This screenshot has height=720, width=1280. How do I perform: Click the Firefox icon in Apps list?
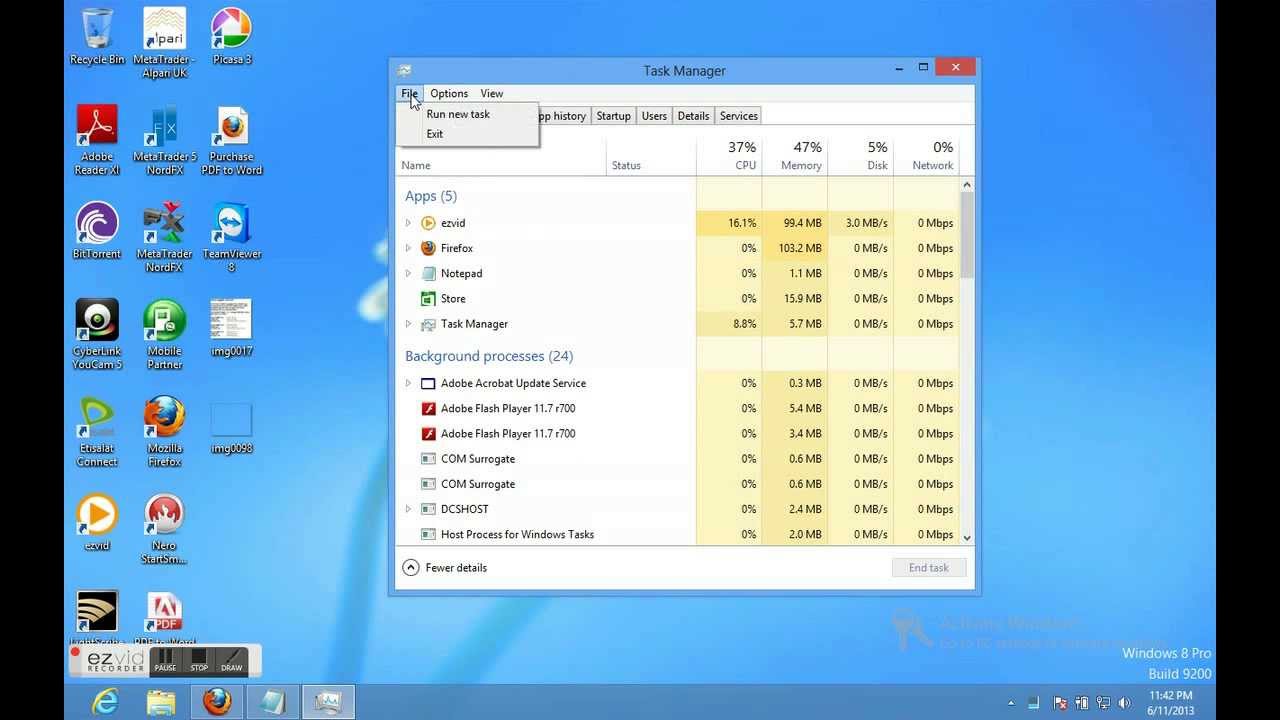click(x=428, y=248)
